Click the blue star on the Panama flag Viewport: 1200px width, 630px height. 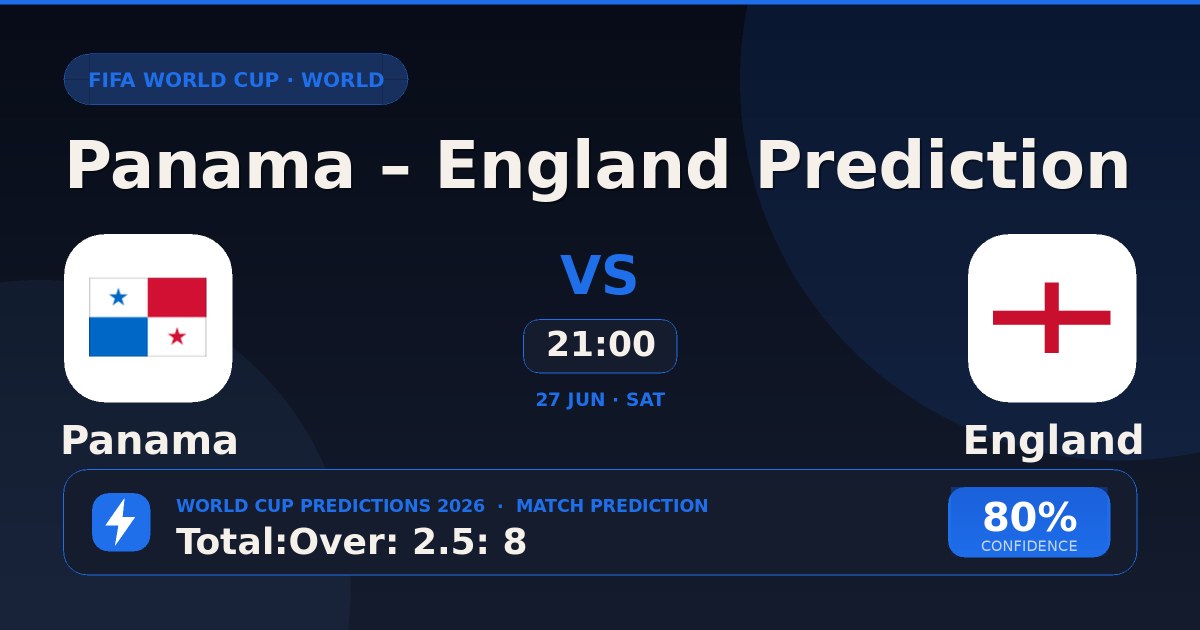coord(118,297)
